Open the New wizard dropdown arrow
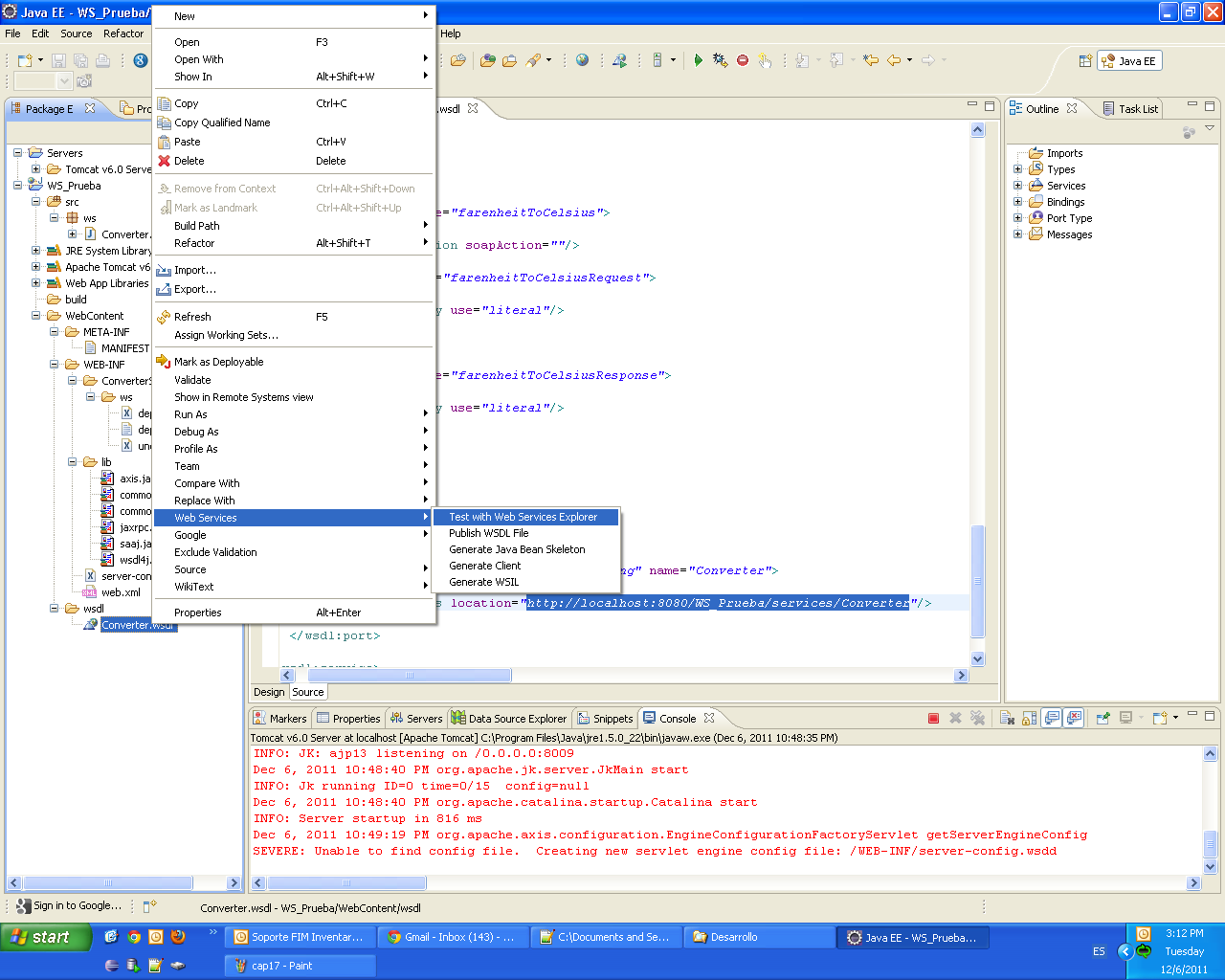This screenshot has height=980, width=1225. (x=40, y=60)
